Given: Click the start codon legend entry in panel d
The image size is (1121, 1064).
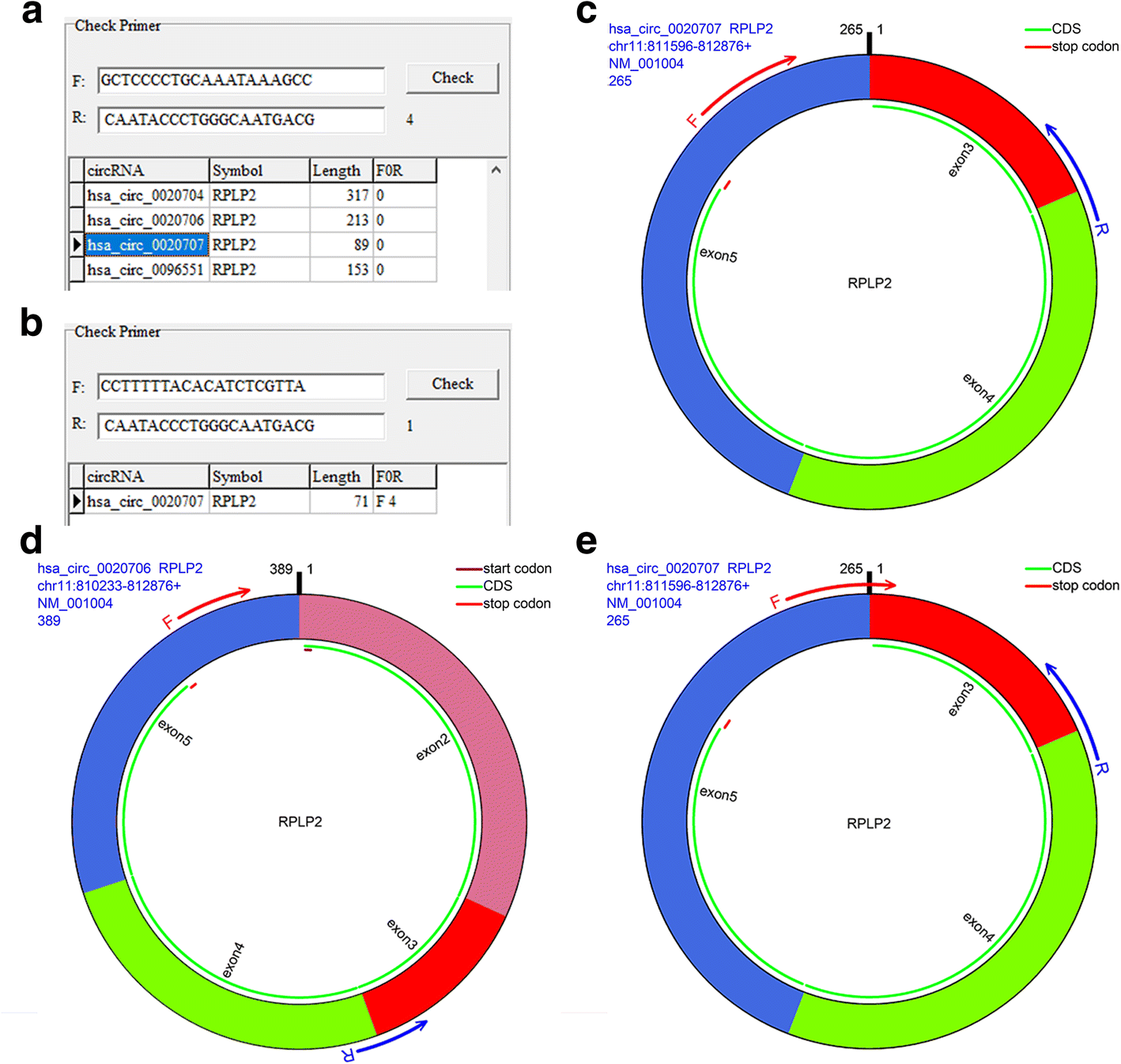Looking at the screenshot, I should pos(504,568).
